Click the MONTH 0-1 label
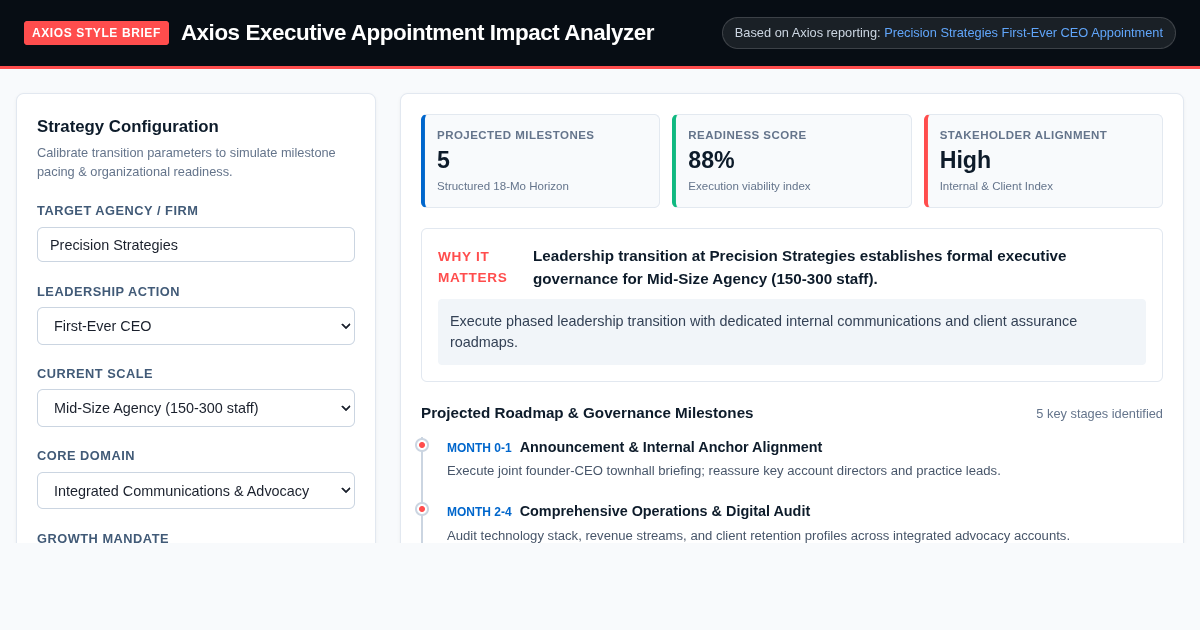The image size is (1200, 630). pyautogui.click(x=479, y=448)
